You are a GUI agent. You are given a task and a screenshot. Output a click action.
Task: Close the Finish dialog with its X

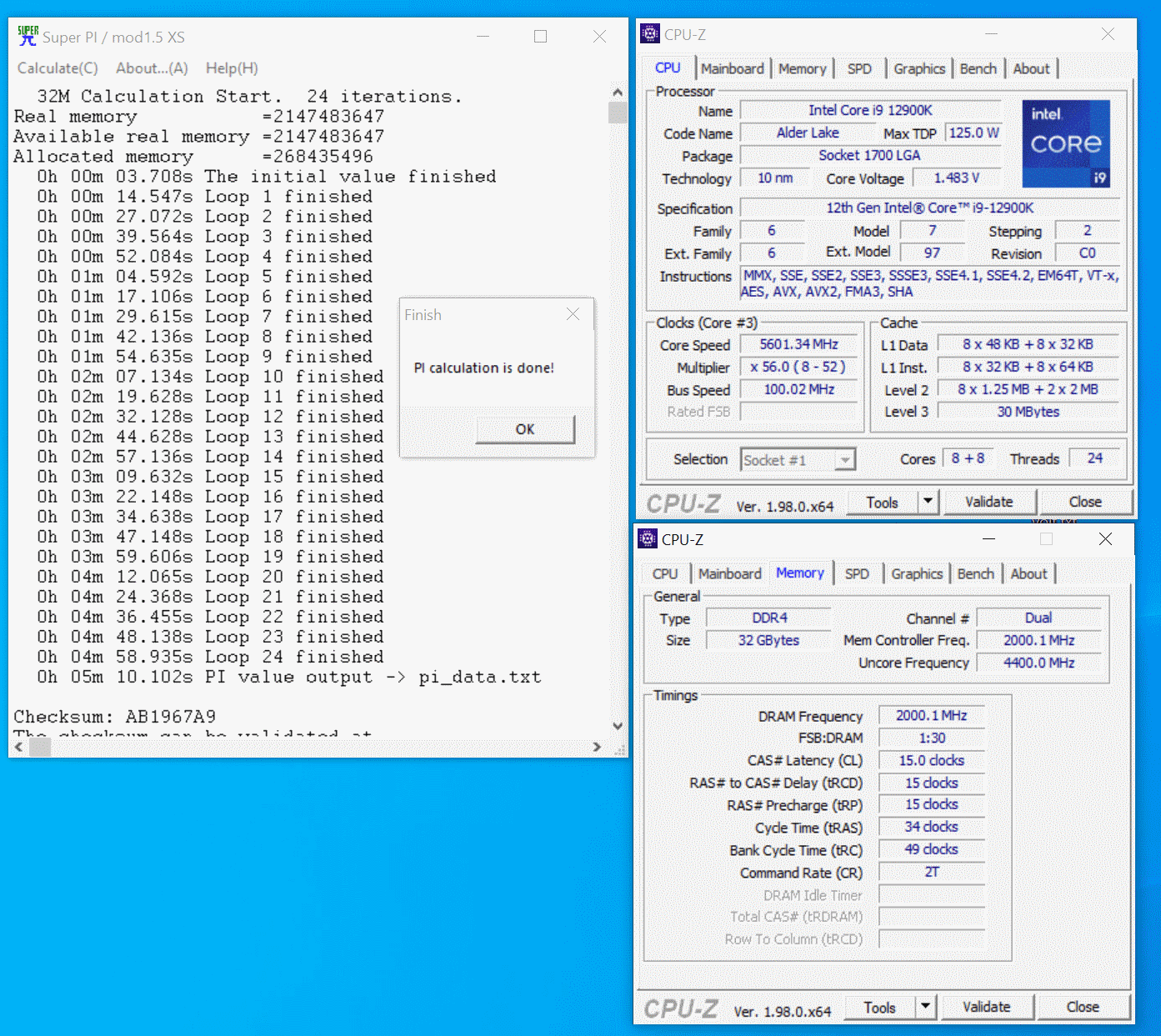coord(573,314)
